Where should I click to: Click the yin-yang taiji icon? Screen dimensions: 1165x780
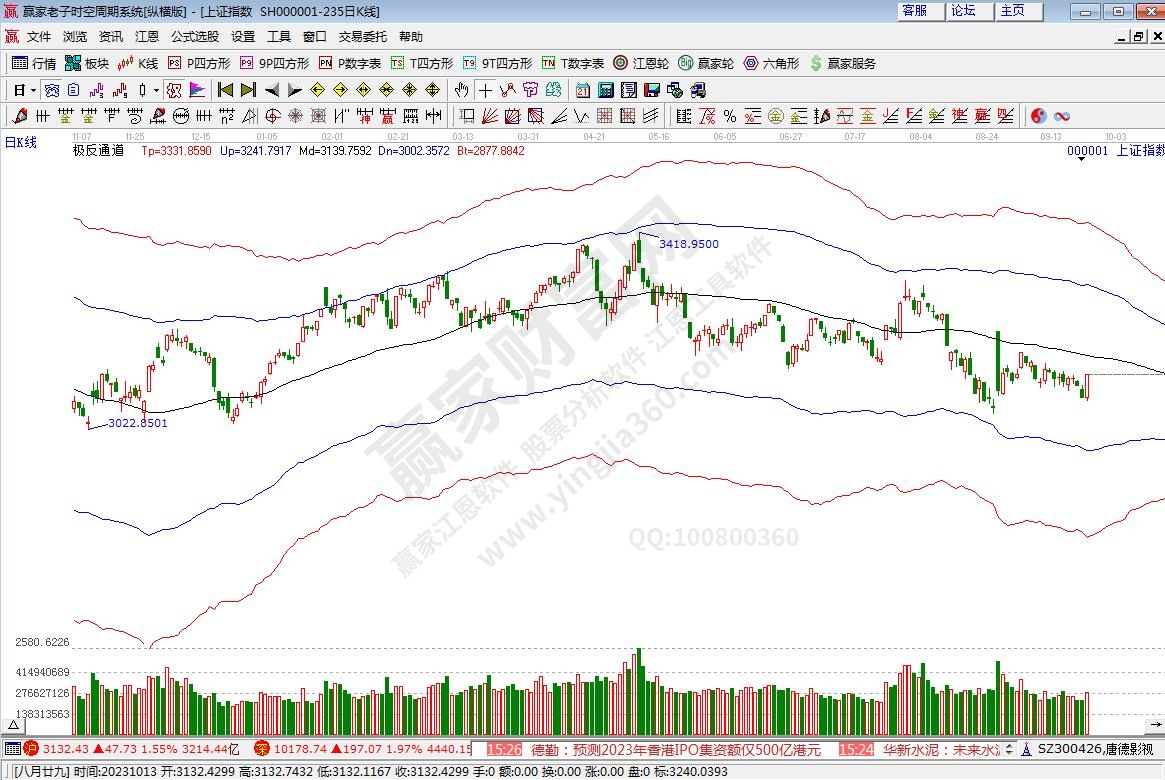(x=1038, y=115)
